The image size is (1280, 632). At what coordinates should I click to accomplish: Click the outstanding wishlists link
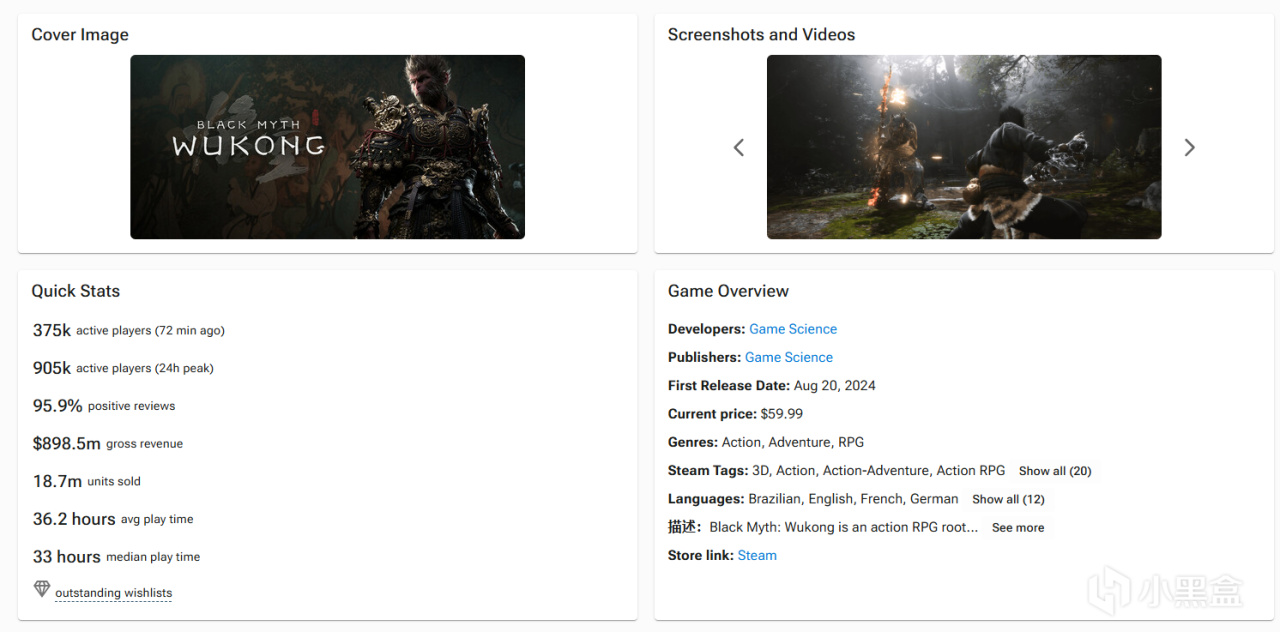click(114, 593)
